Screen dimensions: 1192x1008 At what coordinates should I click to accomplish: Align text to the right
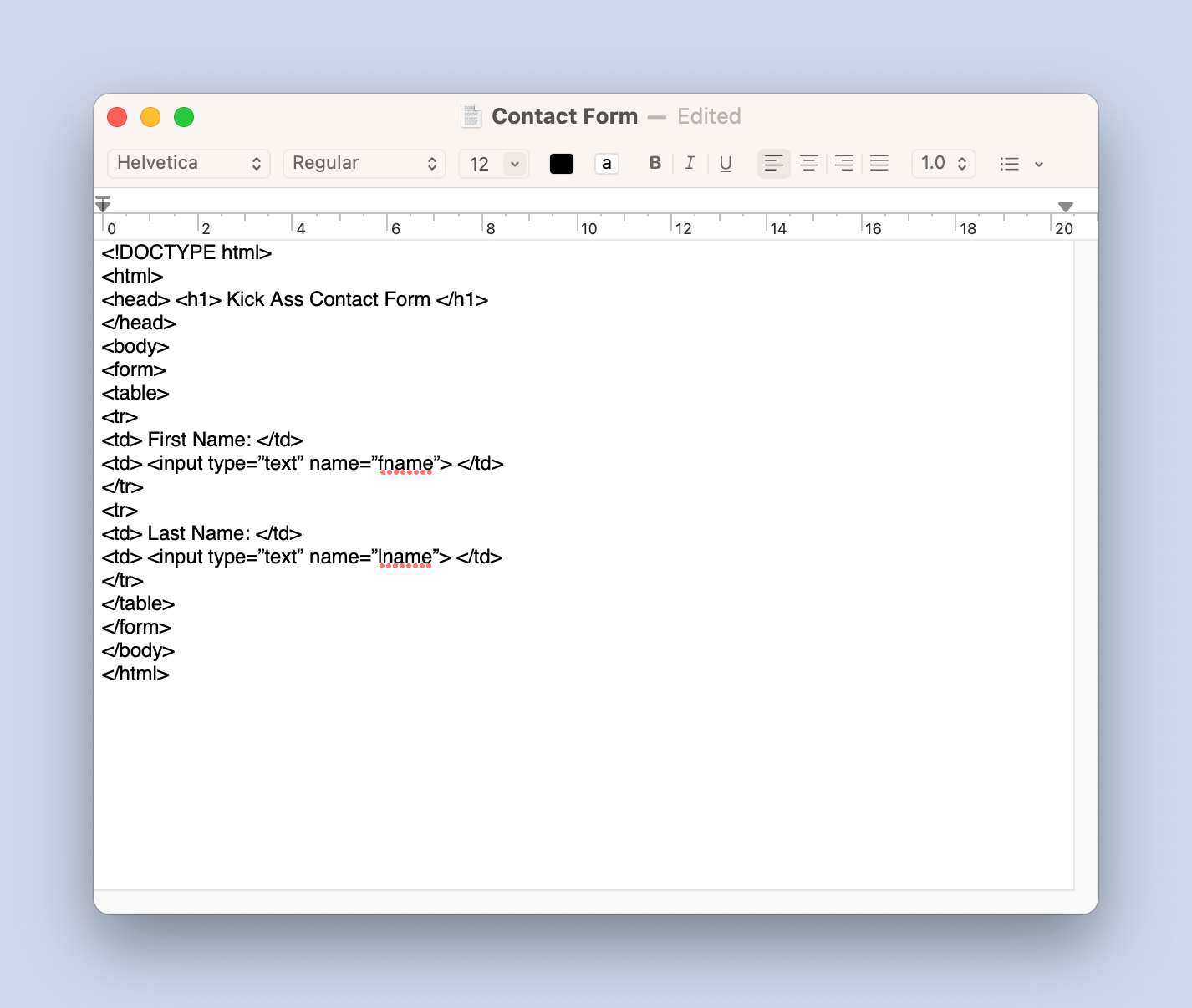pos(844,163)
